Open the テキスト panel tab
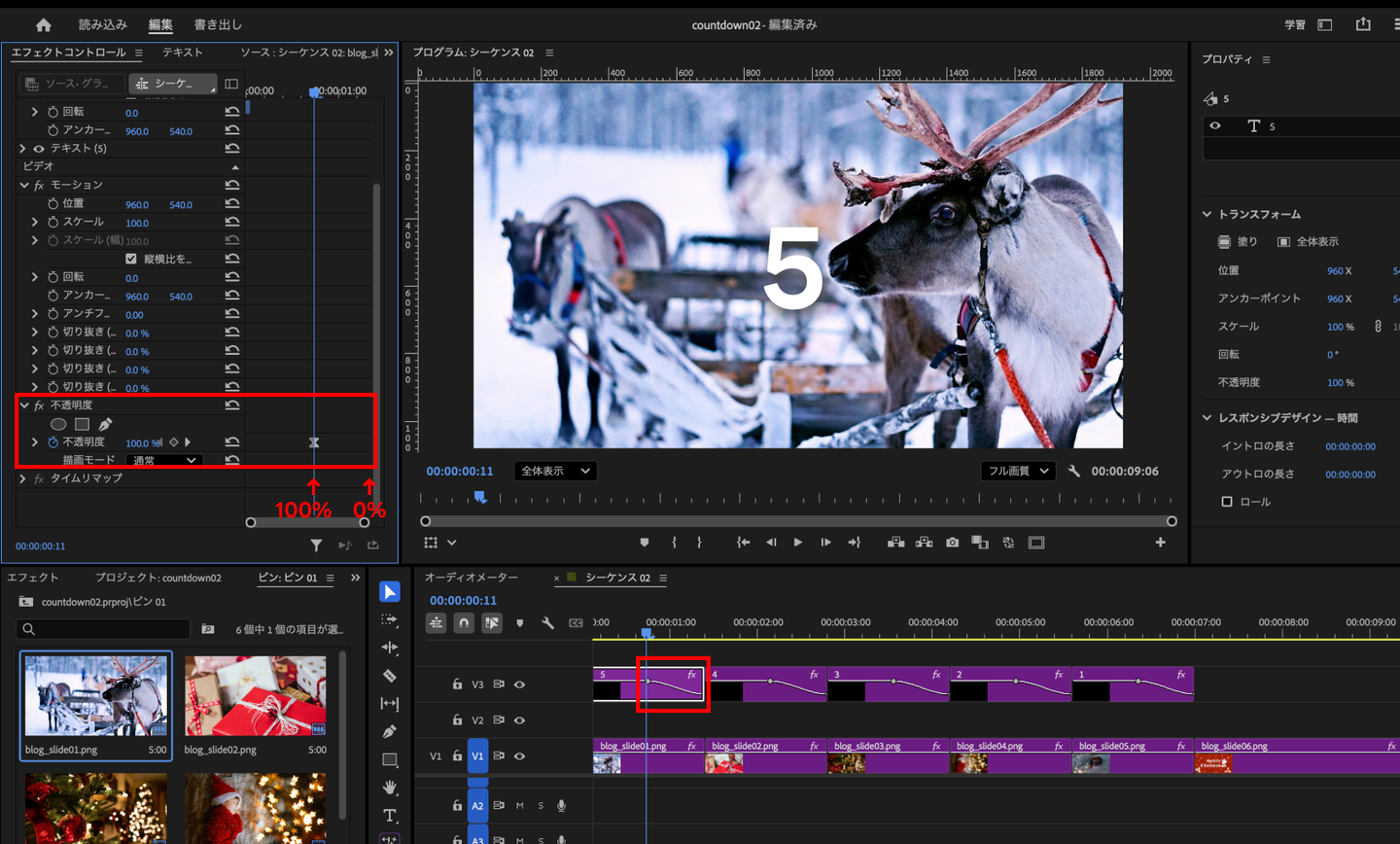 [x=183, y=53]
